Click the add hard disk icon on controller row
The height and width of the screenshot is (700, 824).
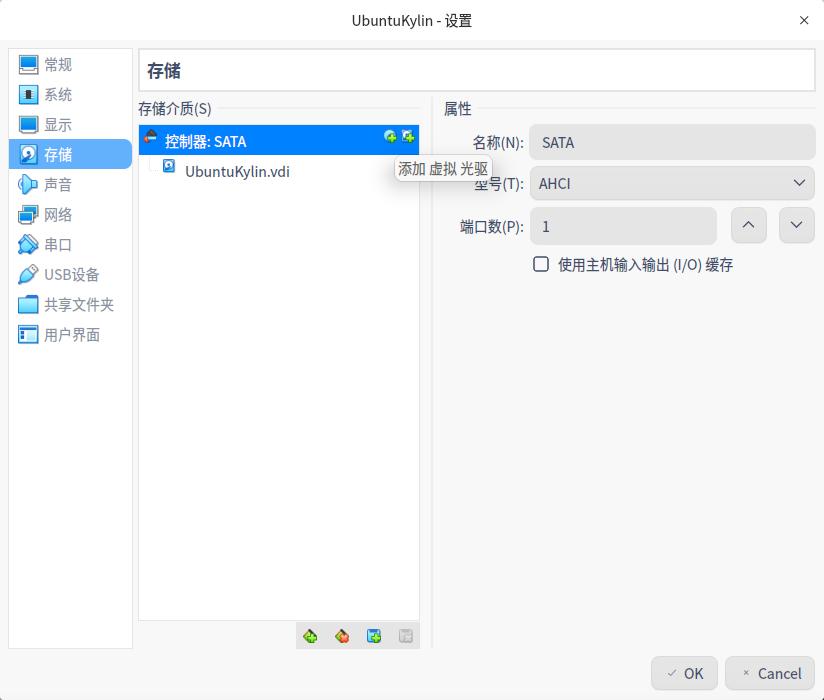pos(406,134)
